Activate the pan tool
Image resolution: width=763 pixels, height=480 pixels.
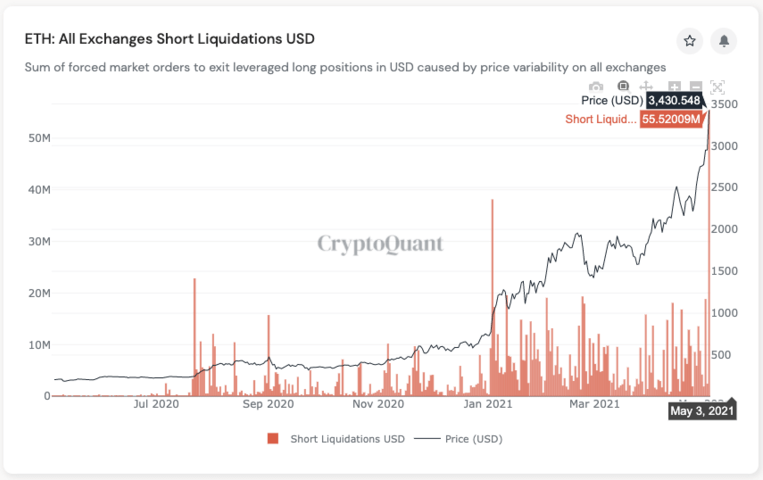[x=646, y=87]
